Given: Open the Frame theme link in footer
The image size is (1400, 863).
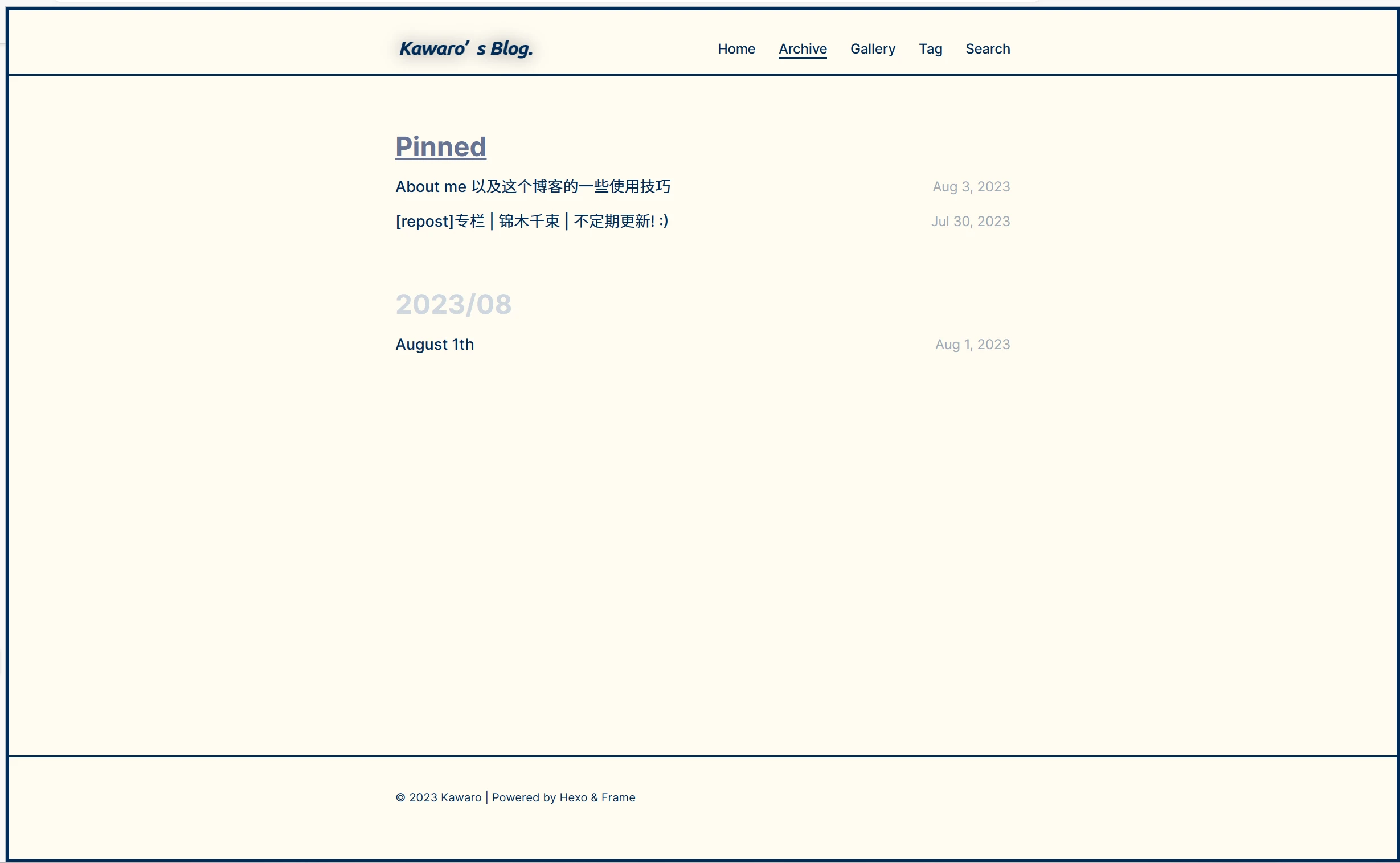Looking at the screenshot, I should point(618,797).
